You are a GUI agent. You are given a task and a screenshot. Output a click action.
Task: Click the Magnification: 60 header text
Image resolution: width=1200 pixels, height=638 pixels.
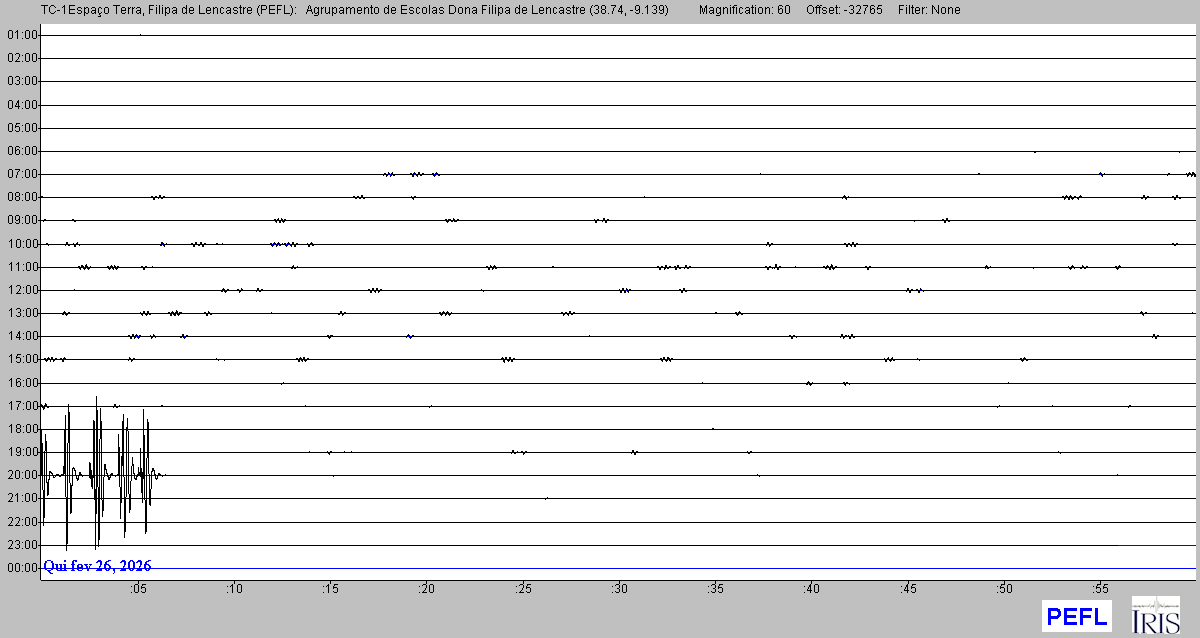[744, 10]
